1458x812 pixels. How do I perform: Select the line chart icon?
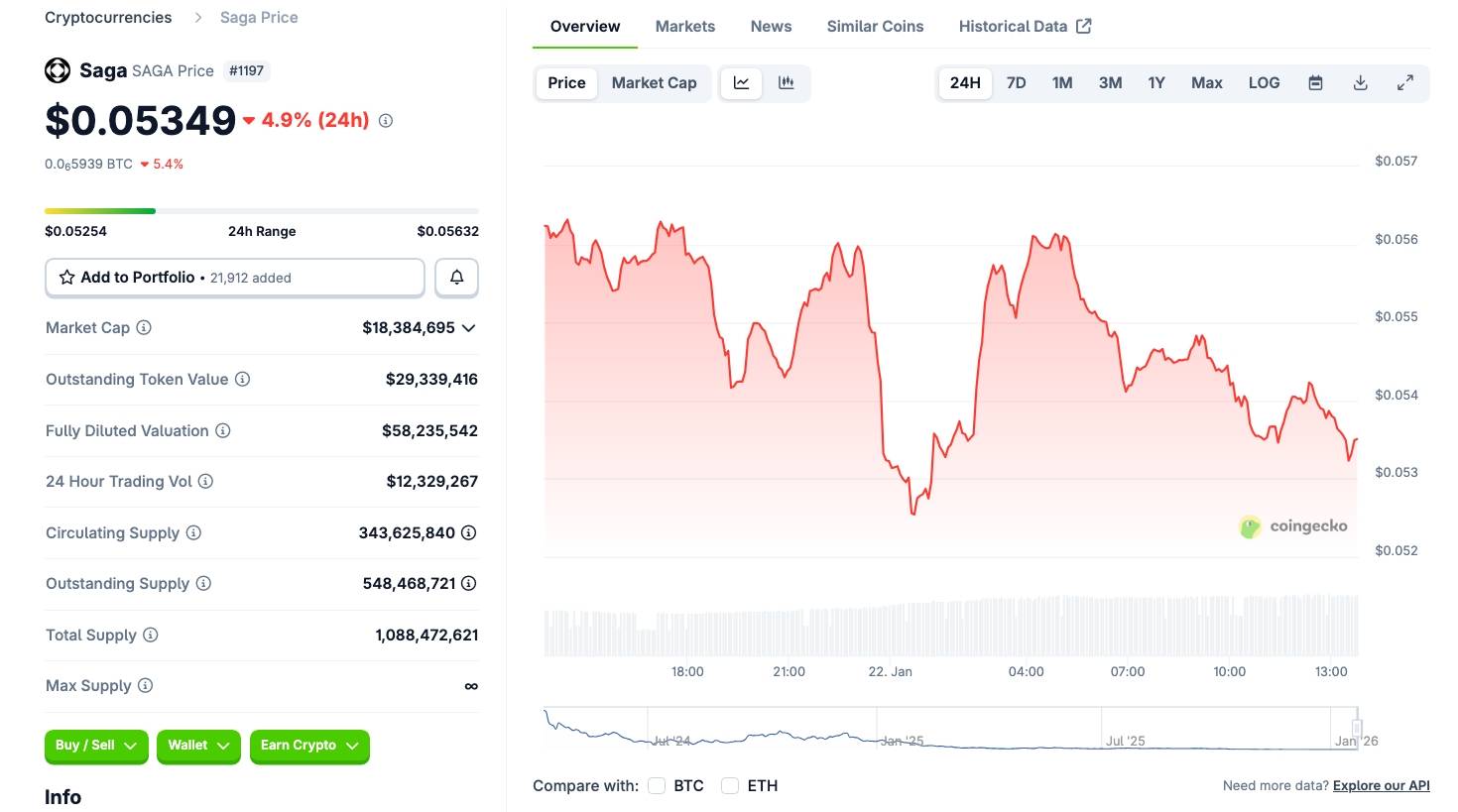point(741,82)
